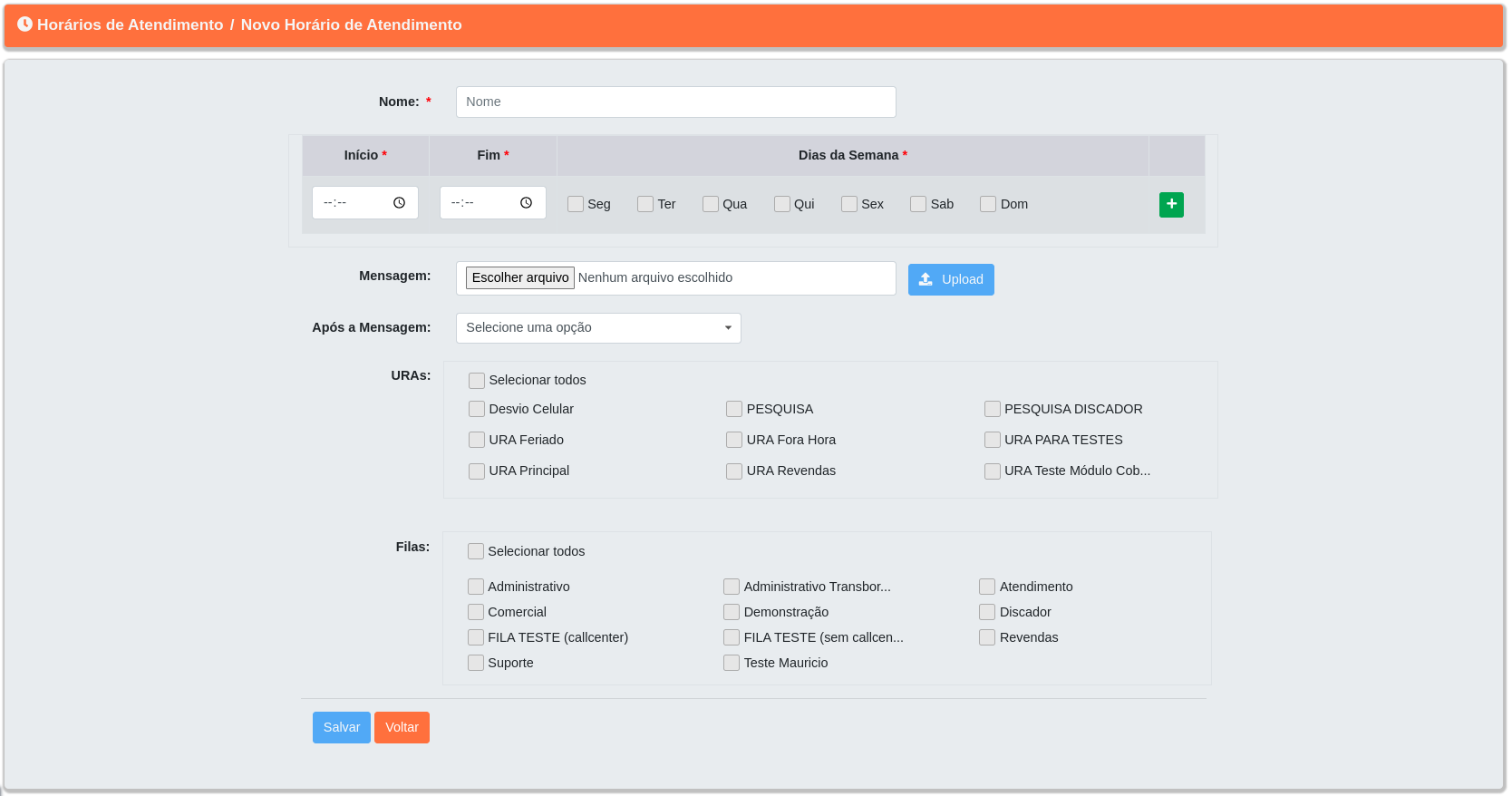Image resolution: width=1512 pixels, height=796 pixels.
Task: Check FILA TESTE (sem callcen... queue
Action: click(732, 637)
